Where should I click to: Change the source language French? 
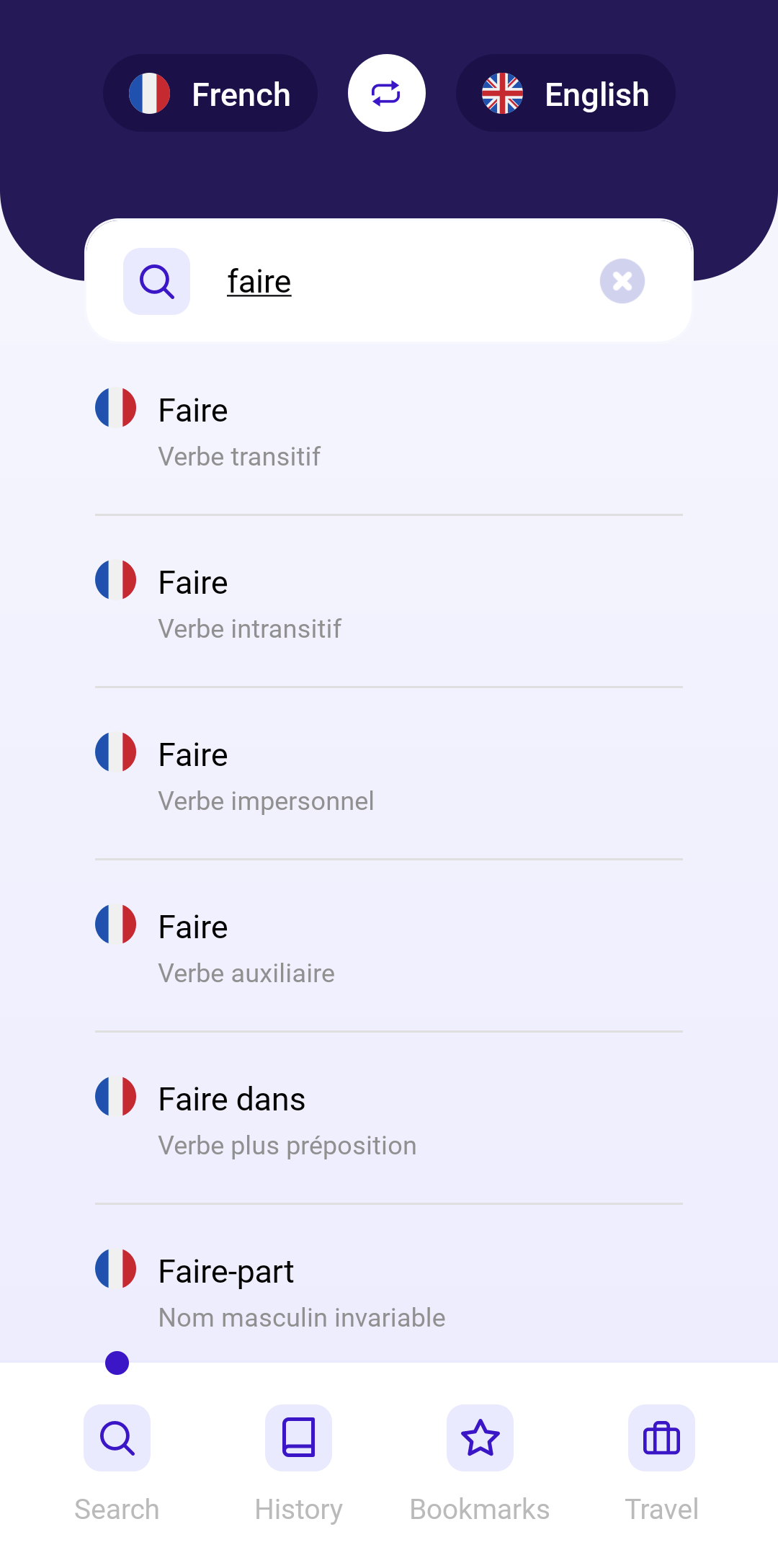pos(210,94)
